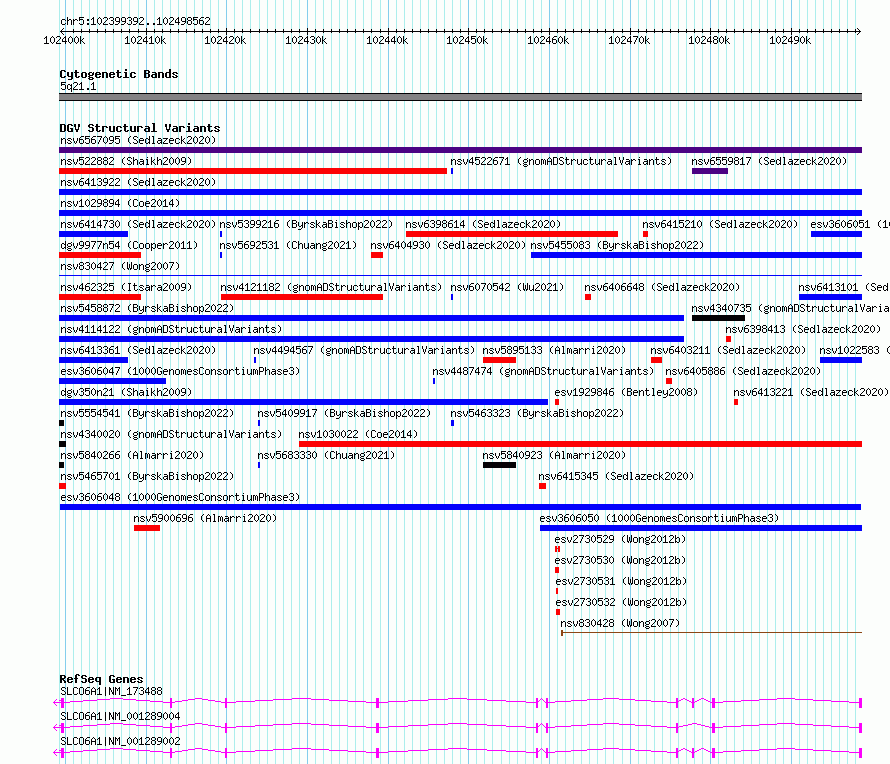Click nsv6398413 (Sedlazeck2020) label
The width and height of the screenshot is (890, 764).
point(803,329)
